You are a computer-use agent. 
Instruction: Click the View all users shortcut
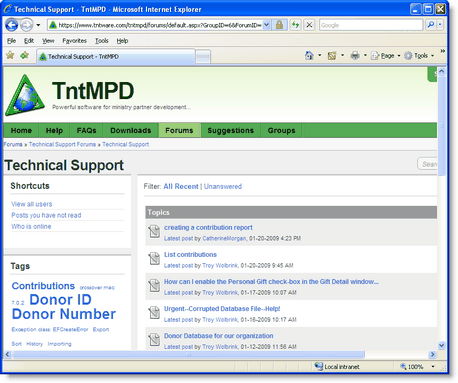click(32, 204)
